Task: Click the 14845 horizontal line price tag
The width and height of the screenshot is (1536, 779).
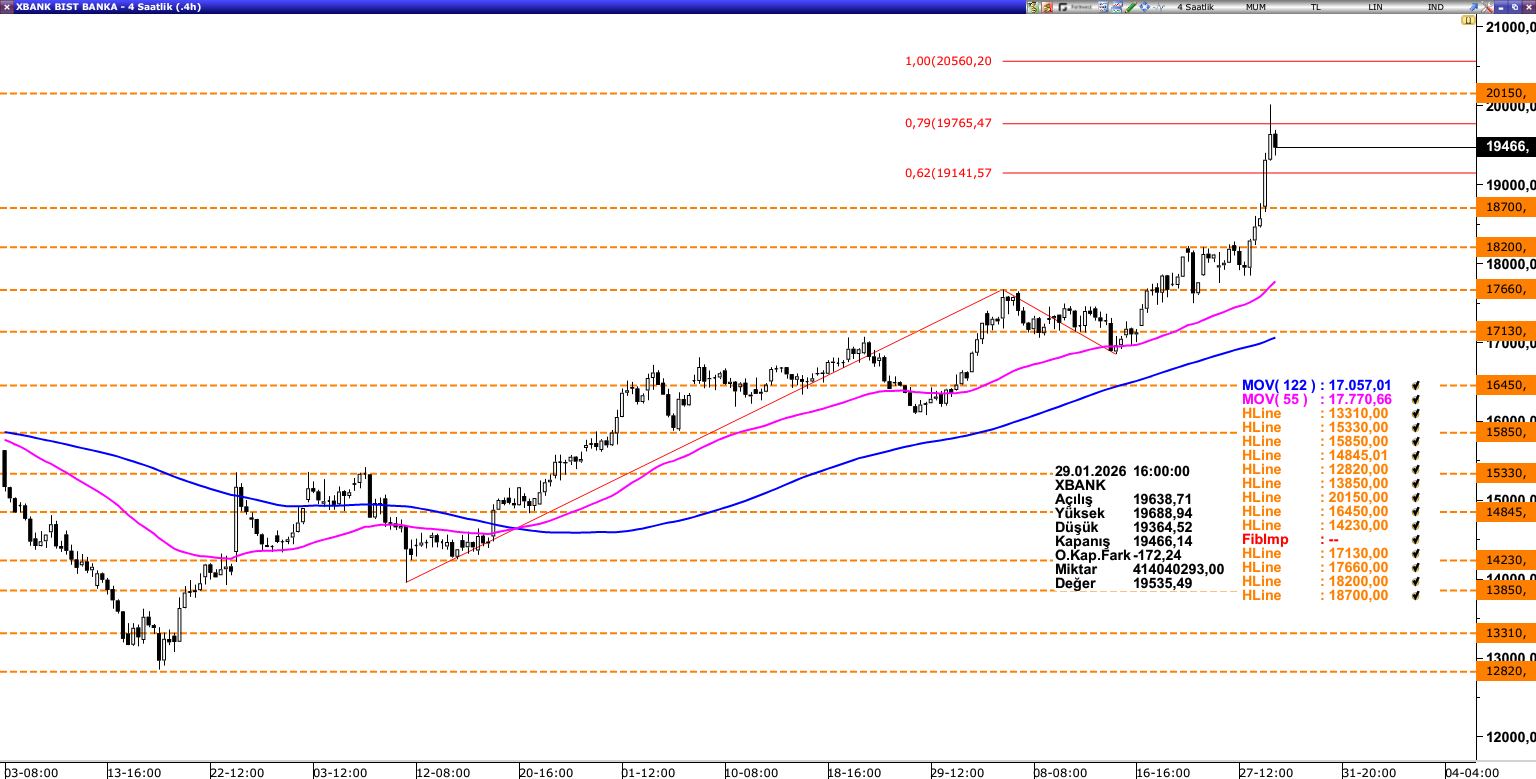Action: [1506, 512]
